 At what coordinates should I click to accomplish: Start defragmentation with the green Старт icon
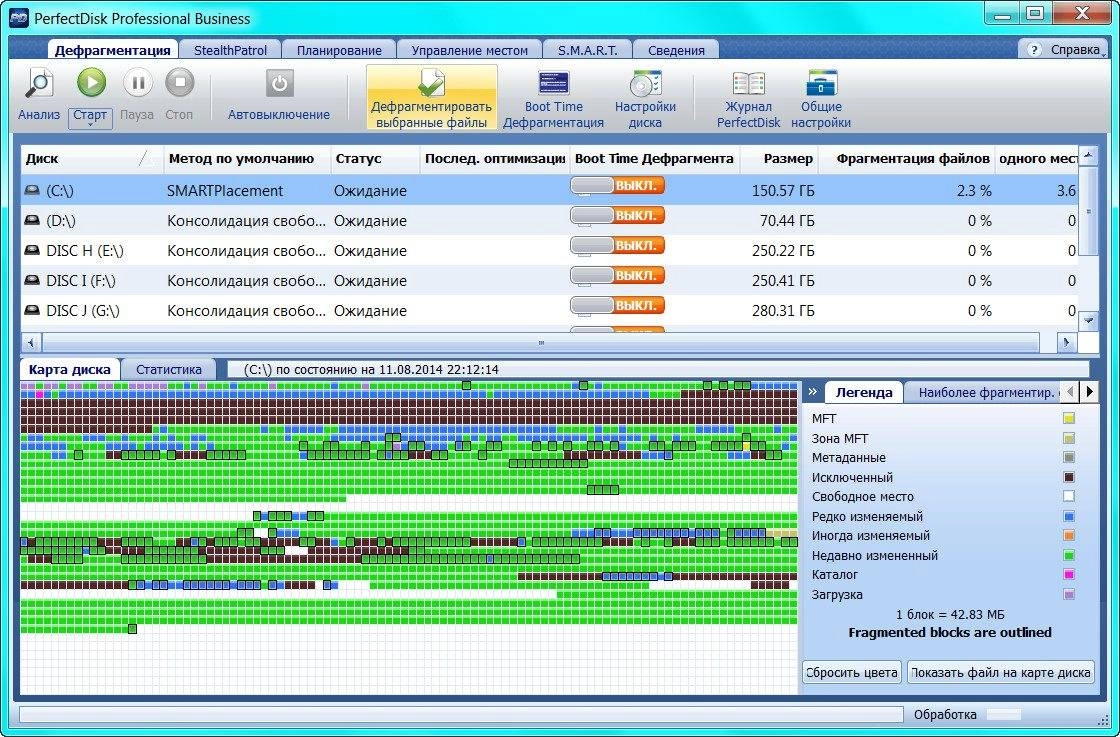(91, 83)
